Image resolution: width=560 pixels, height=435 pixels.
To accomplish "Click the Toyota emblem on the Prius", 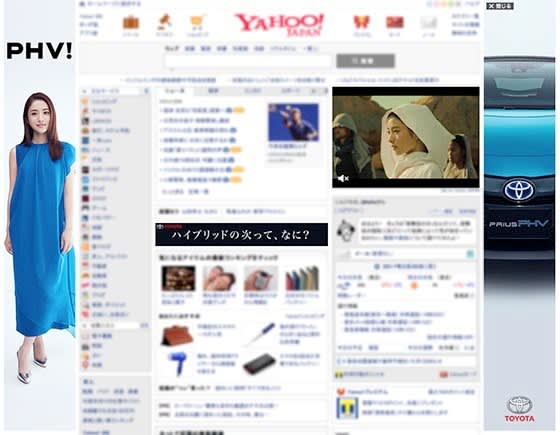I will (519, 190).
